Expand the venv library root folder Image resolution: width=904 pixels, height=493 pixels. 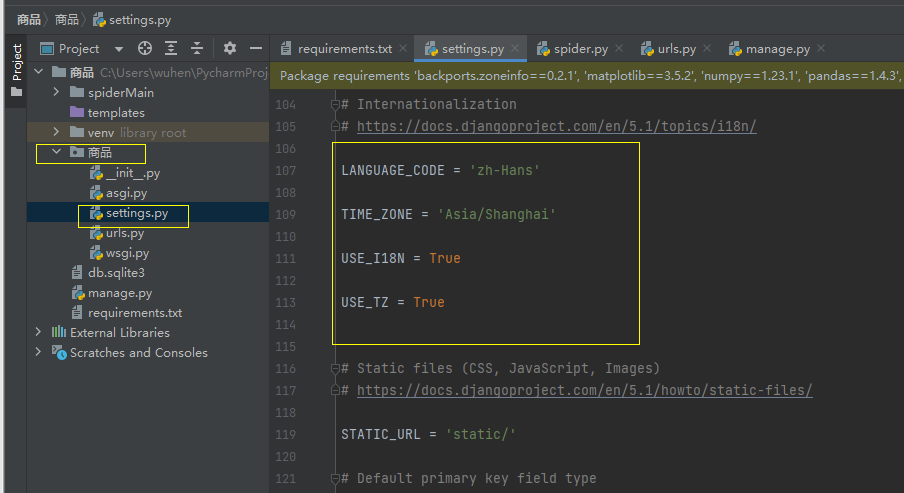tap(57, 133)
